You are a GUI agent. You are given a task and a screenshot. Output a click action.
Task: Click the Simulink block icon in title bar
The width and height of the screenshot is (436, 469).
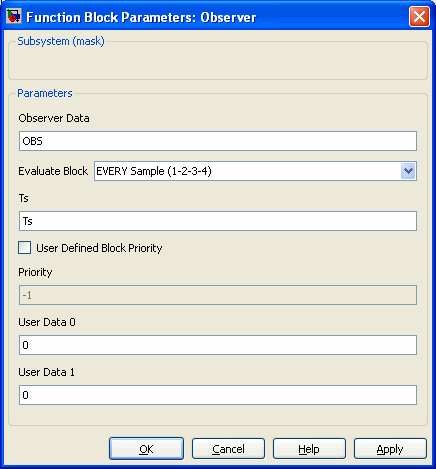click(x=14, y=16)
